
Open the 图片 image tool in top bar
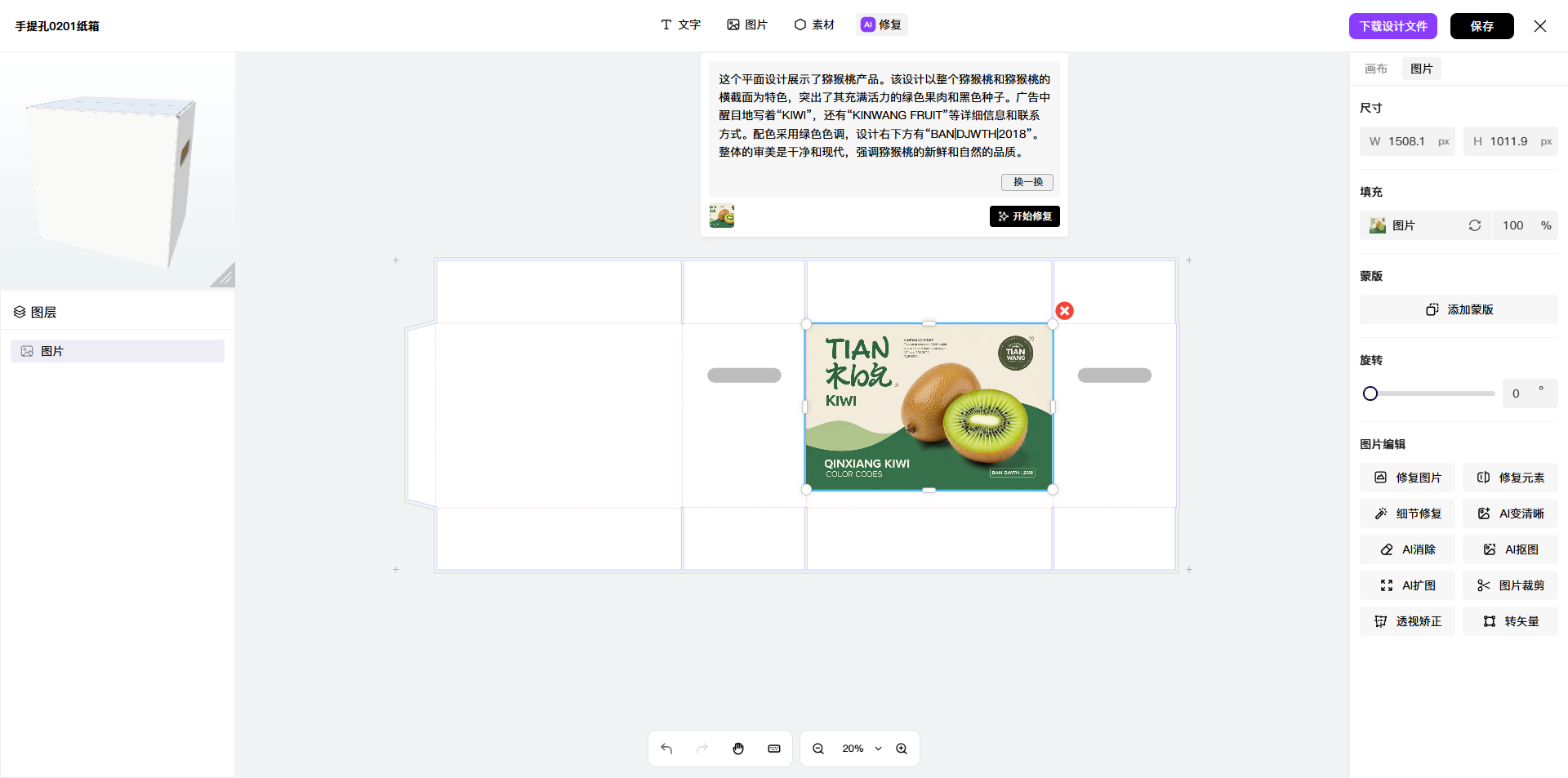click(x=747, y=24)
